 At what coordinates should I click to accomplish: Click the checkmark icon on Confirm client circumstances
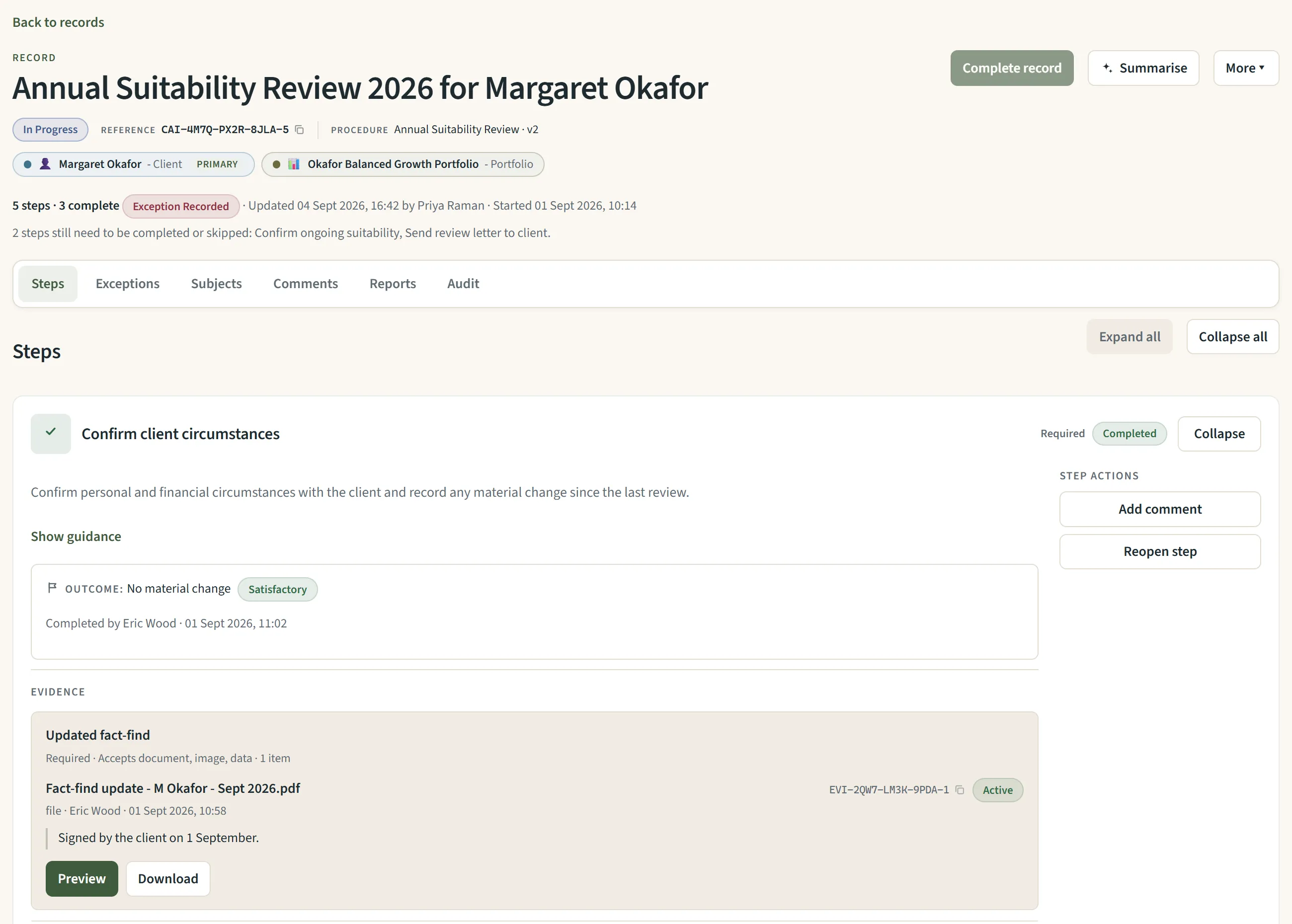coord(51,433)
